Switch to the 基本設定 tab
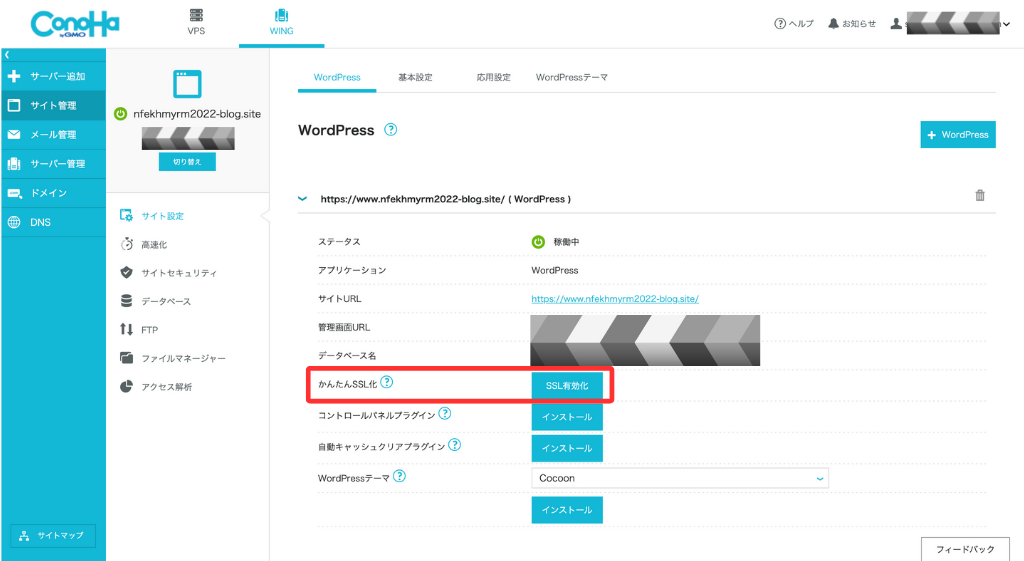1024x561 pixels. (415, 77)
